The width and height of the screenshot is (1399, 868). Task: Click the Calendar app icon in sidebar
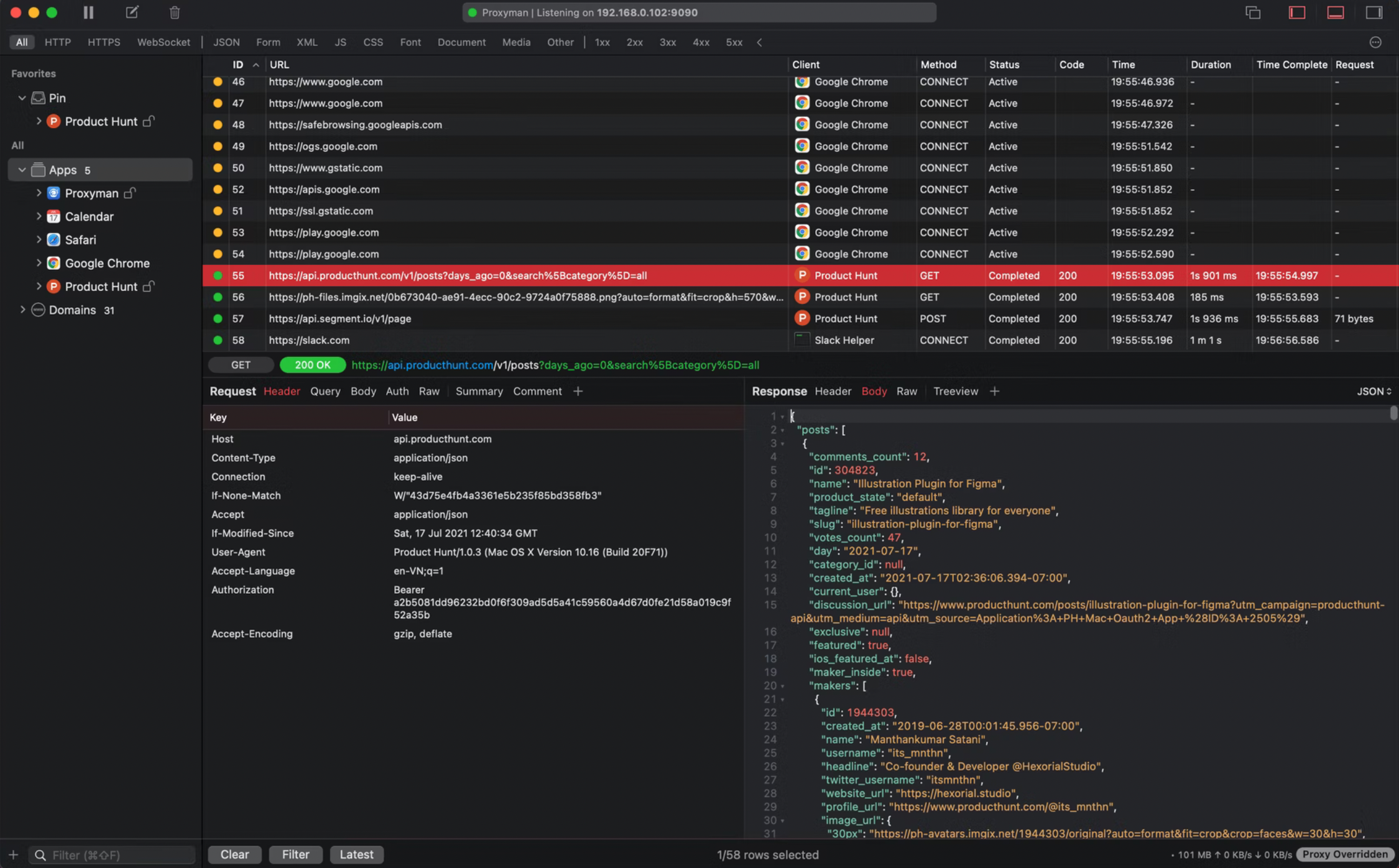coord(53,216)
